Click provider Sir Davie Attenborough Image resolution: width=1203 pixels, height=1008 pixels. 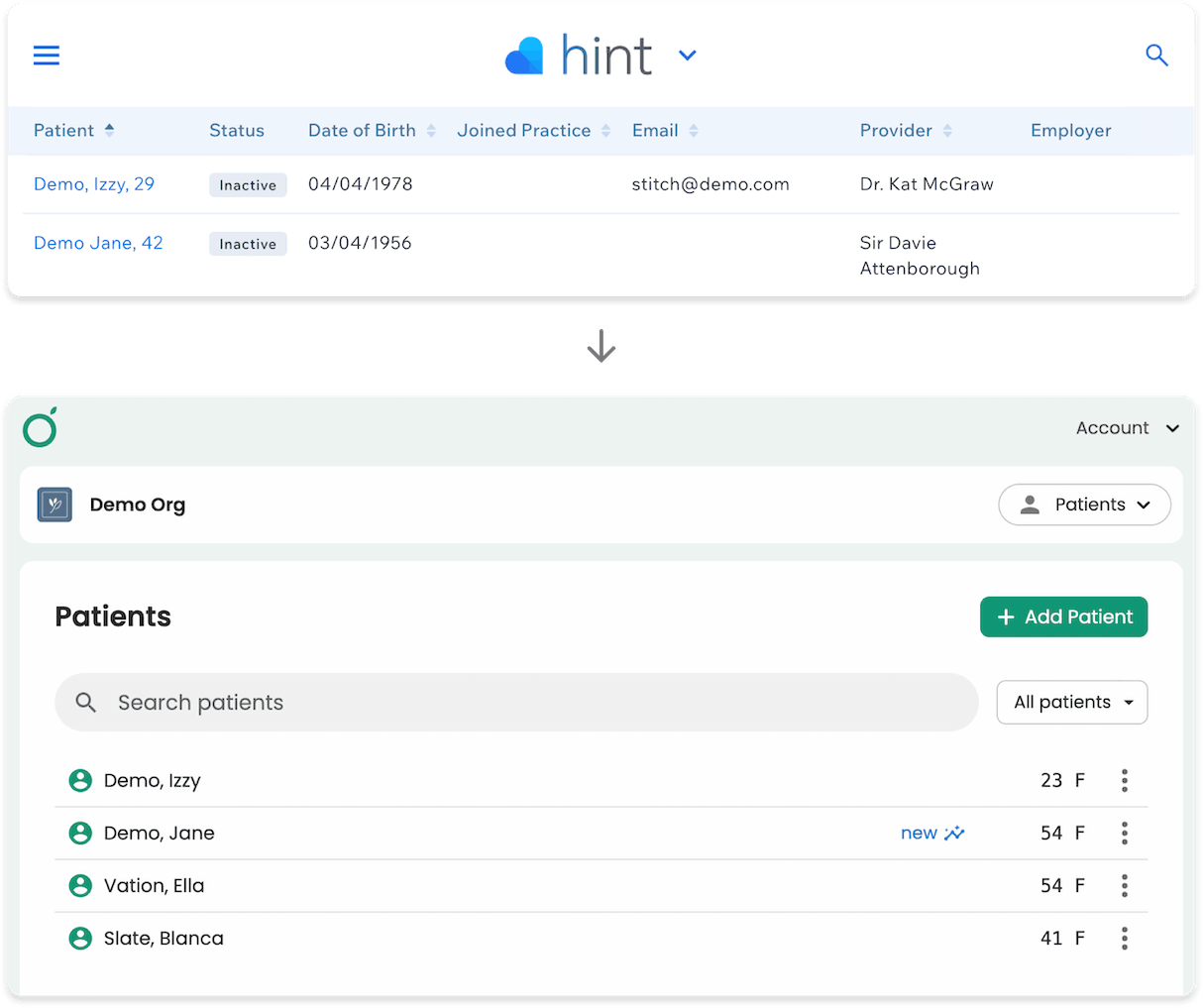[920, 256]
